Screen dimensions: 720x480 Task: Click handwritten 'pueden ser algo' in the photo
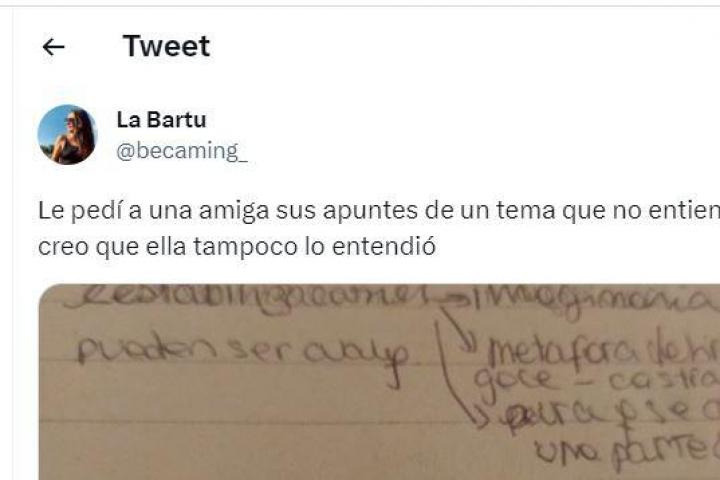click(243, 356)
